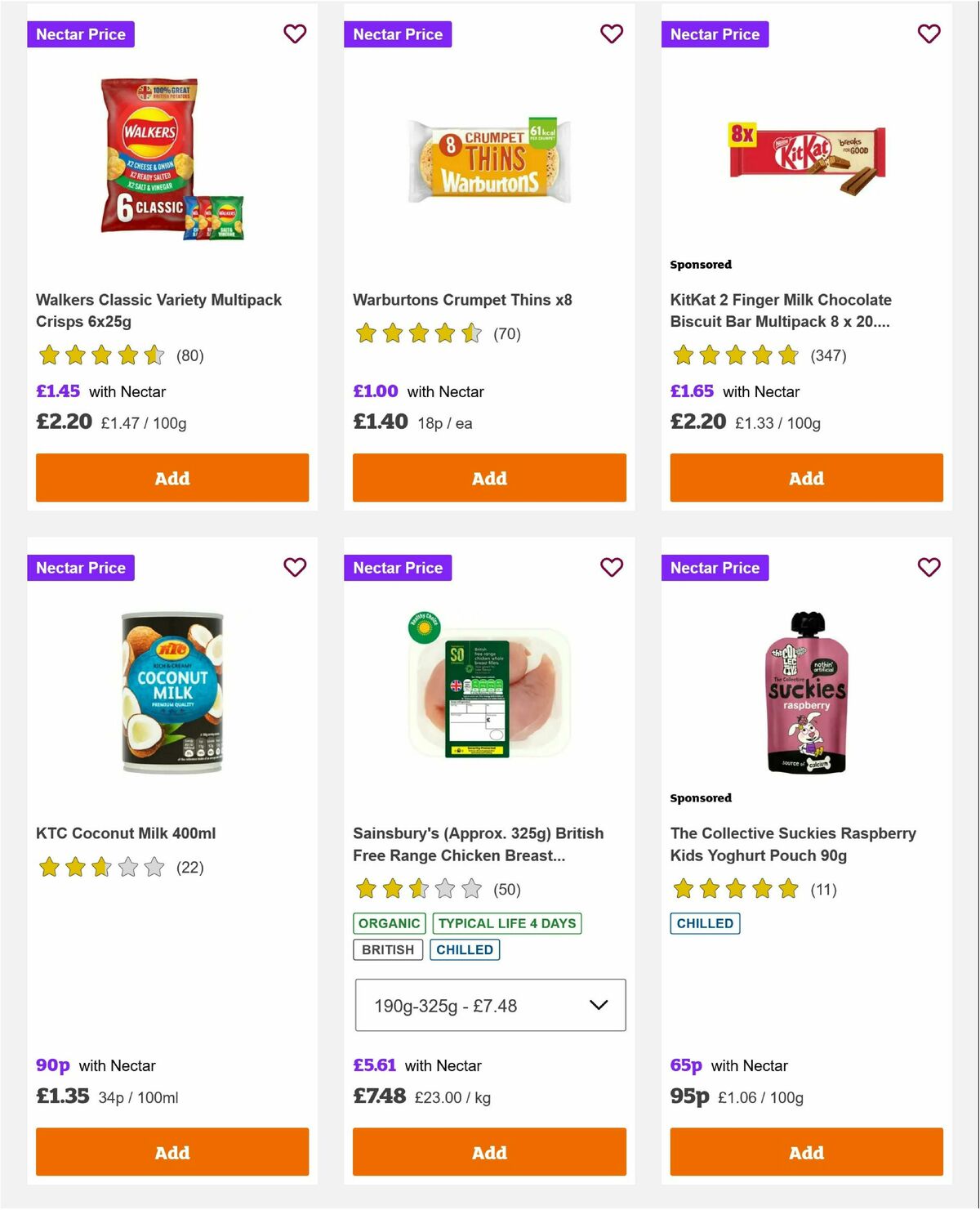Image resolution: width=980 pixels, height=1210 pixels.
Task: Expand the chicken breast size selector chevron
Action: (601, 1005)
